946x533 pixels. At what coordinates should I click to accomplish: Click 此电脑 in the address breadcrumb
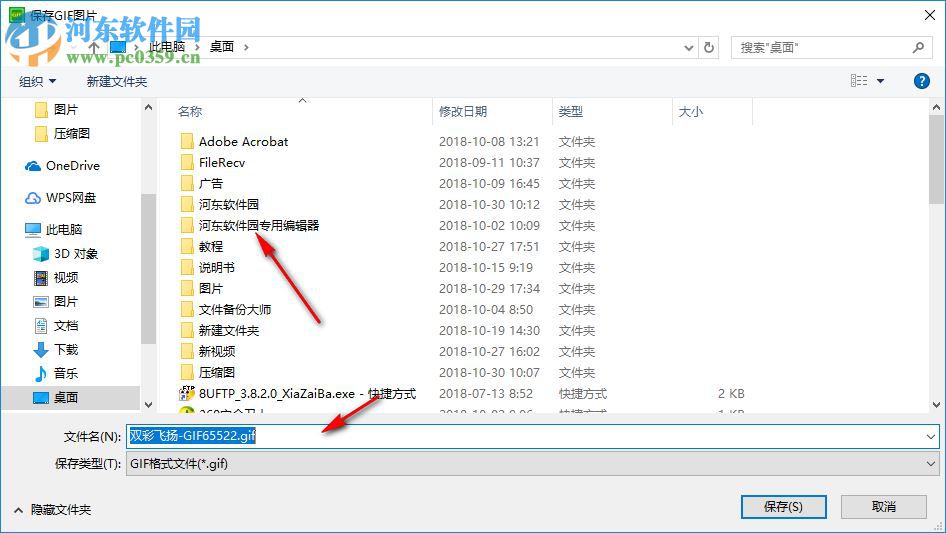pyautogui.click(x=167, y=46)
